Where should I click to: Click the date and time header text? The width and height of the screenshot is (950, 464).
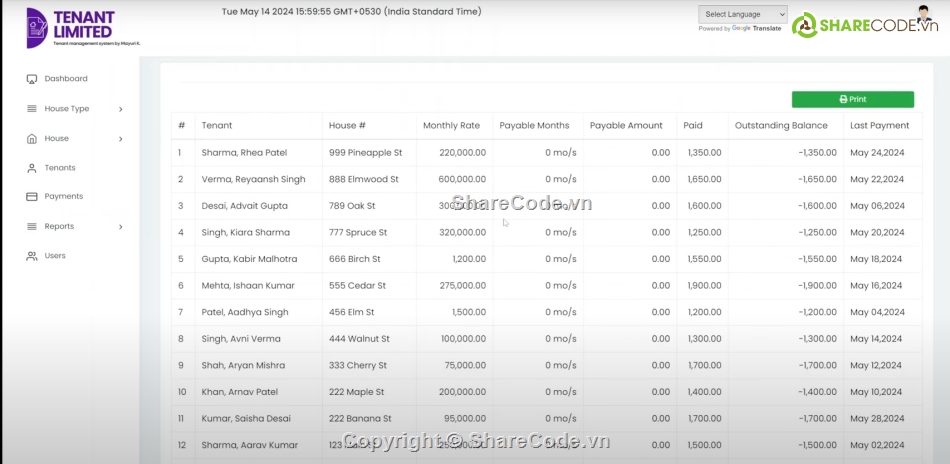(351, 12)
